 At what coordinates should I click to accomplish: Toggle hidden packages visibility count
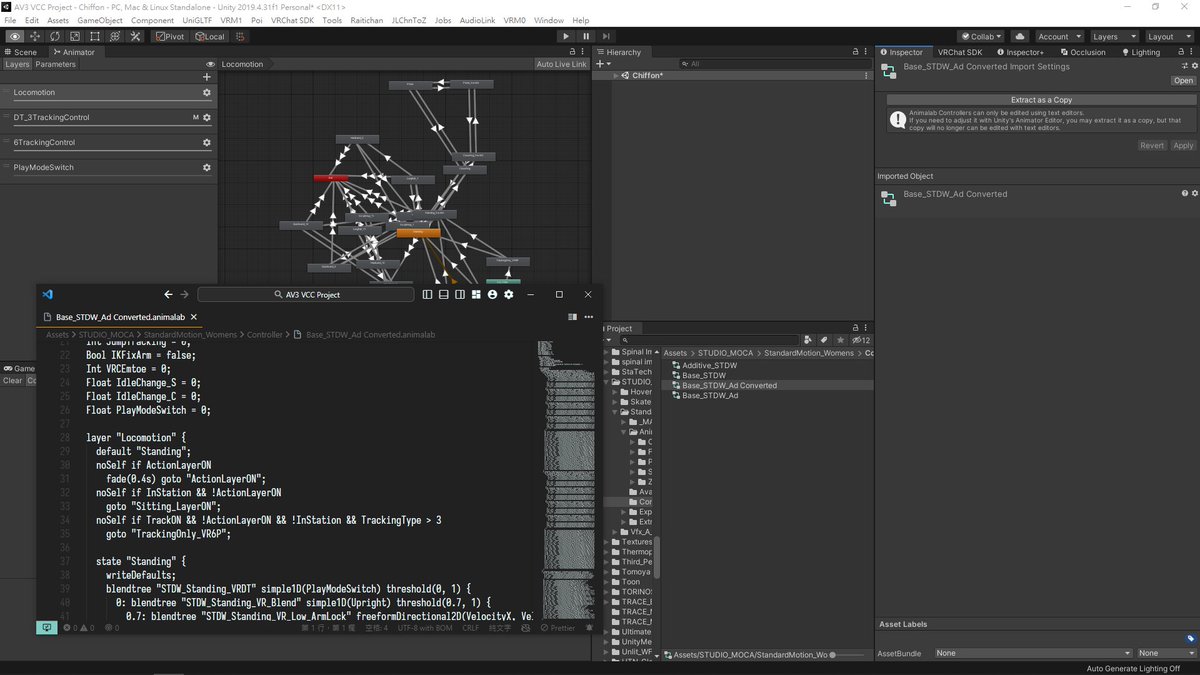[860, 340]
